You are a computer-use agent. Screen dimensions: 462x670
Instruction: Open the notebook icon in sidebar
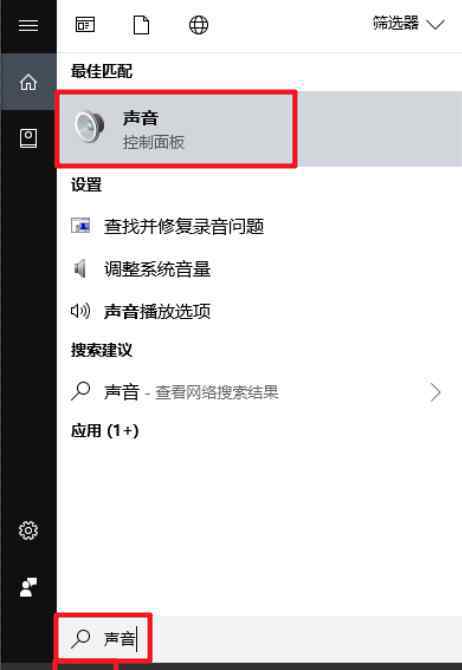pos(28,139)
